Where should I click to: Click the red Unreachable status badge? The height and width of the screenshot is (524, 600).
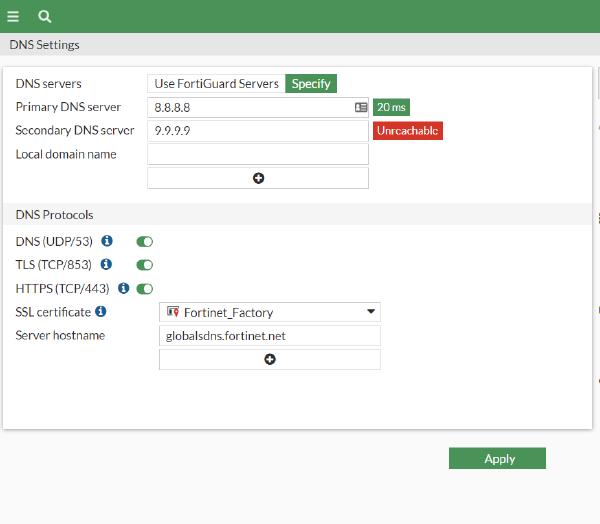tap(408, 131)
